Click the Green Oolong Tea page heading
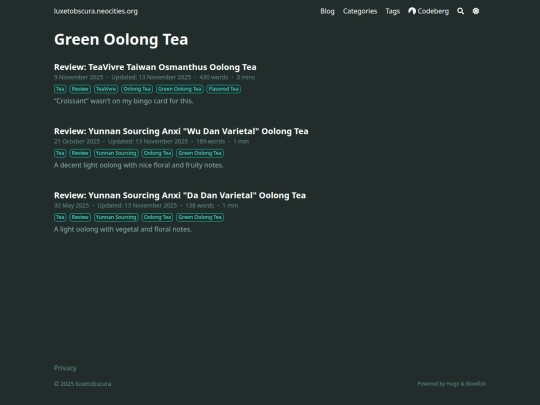540x405 pixels. [x=121, y=40]
